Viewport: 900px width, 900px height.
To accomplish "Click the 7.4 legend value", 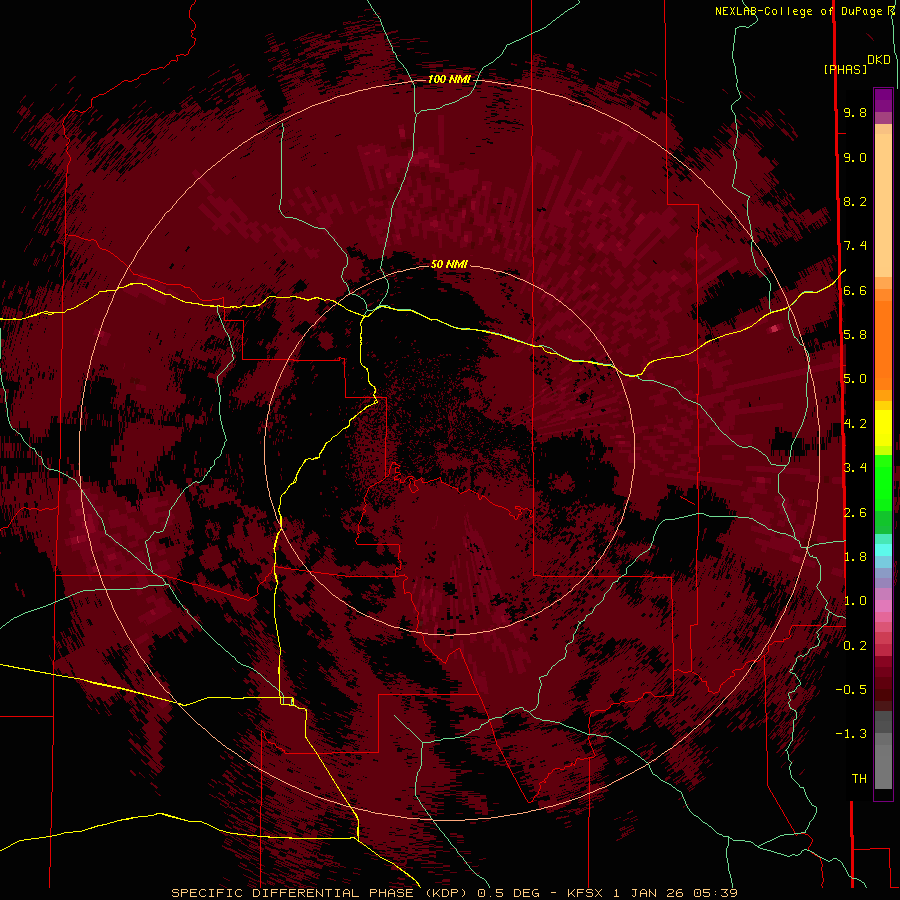I will pyautogui.click(x=855, y=246).
